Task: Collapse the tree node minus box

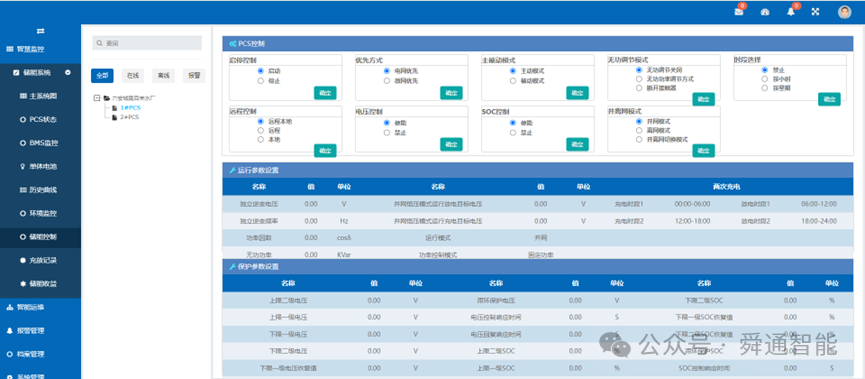Action: point(97,98)
